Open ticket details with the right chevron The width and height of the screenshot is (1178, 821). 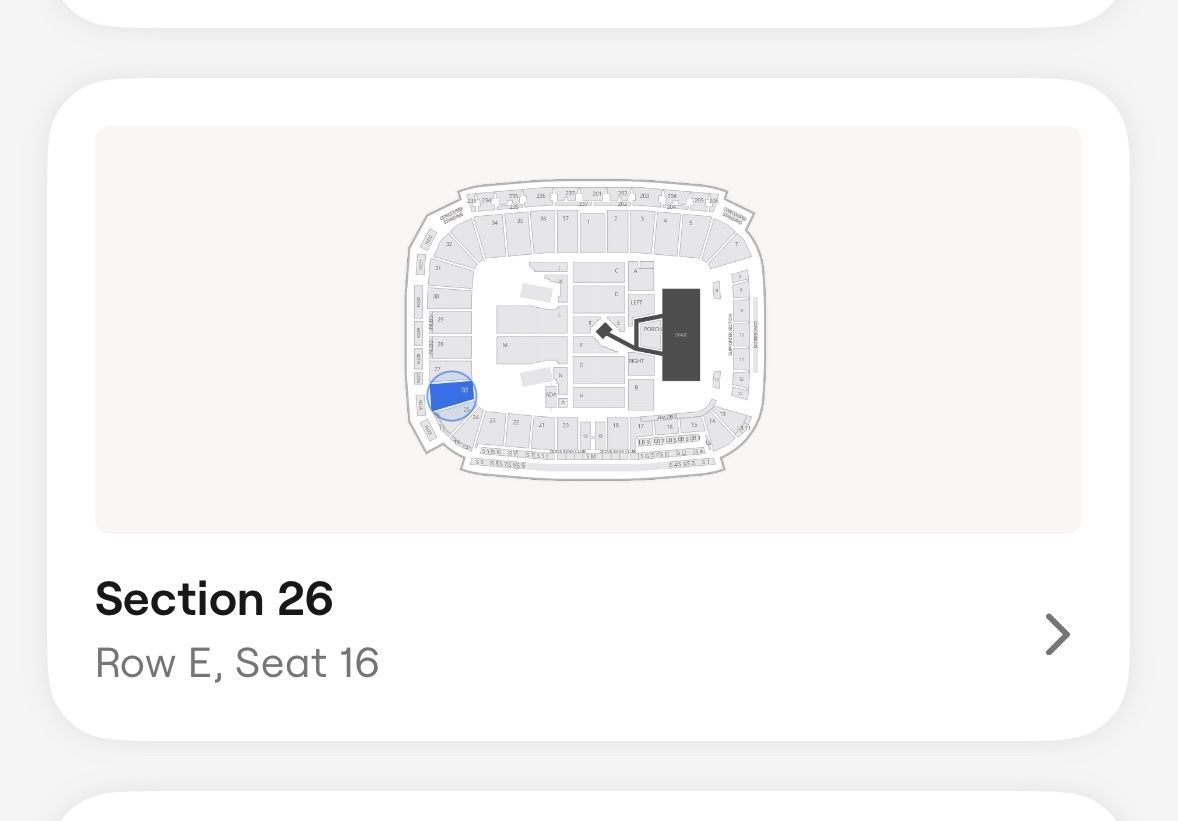1057,634
